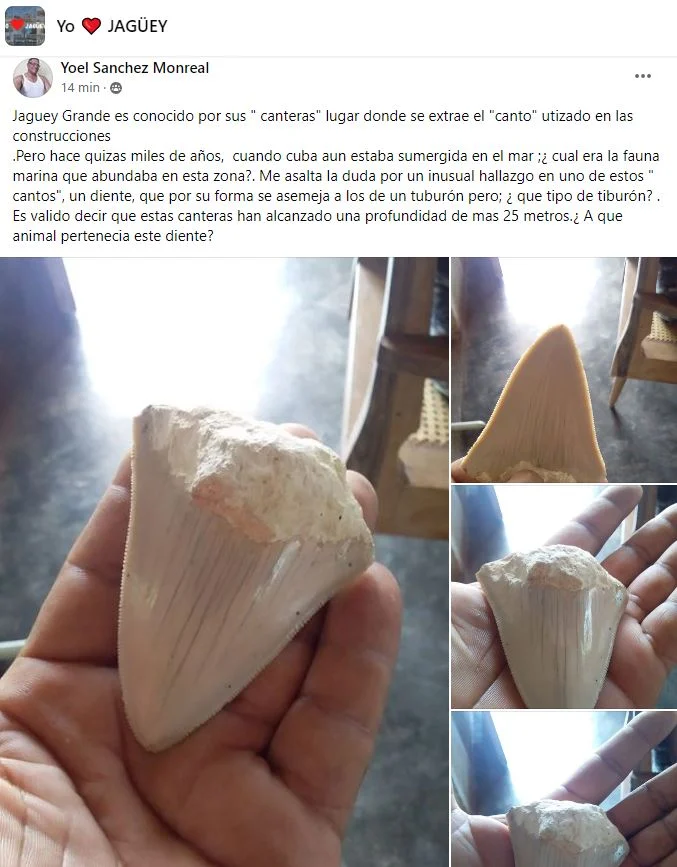This screenshot has height=867, width=677.
Task: Open the large tooth-in-hand photo
Action: coord(224,562)
